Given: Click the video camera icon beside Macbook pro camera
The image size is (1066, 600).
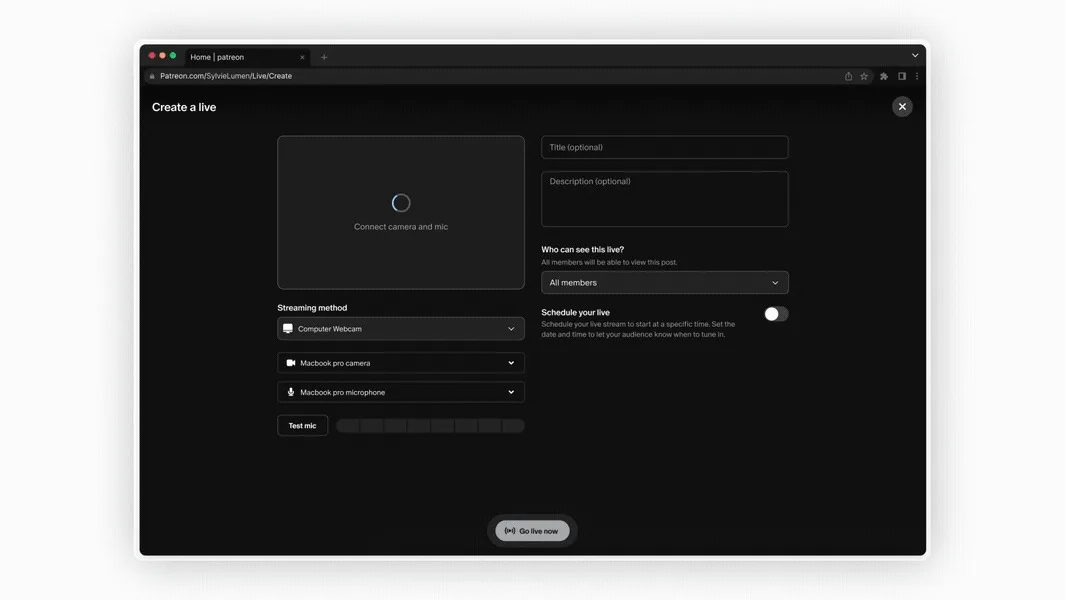Looking at the screenshot, I should click(x=291, y=363).
